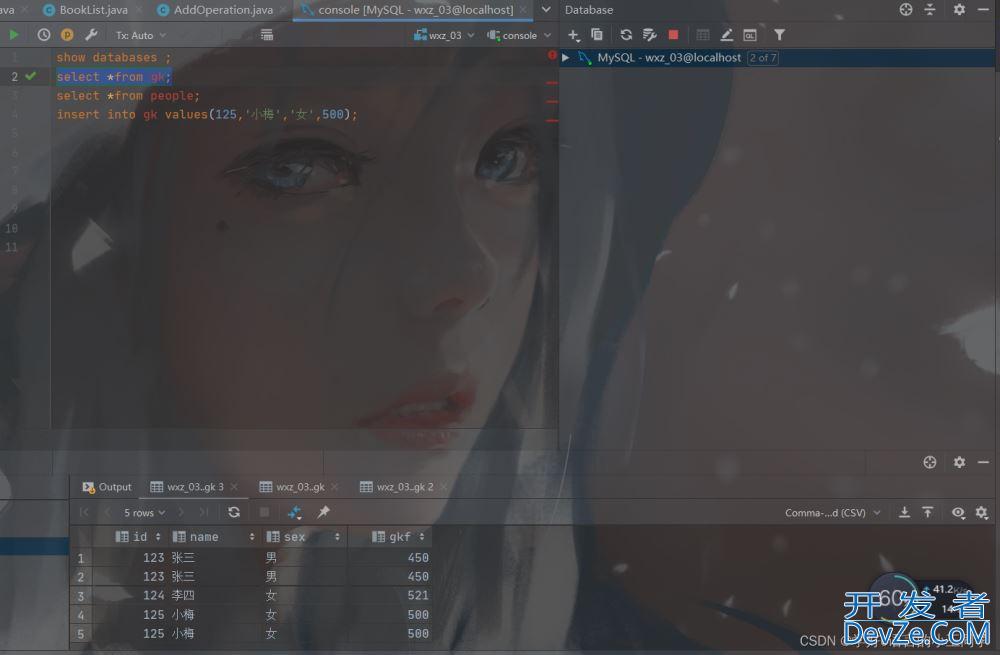Switch to the BookList.java tab
The image size is (1000, 655).
pyautogui.click(x=93, y=10)
